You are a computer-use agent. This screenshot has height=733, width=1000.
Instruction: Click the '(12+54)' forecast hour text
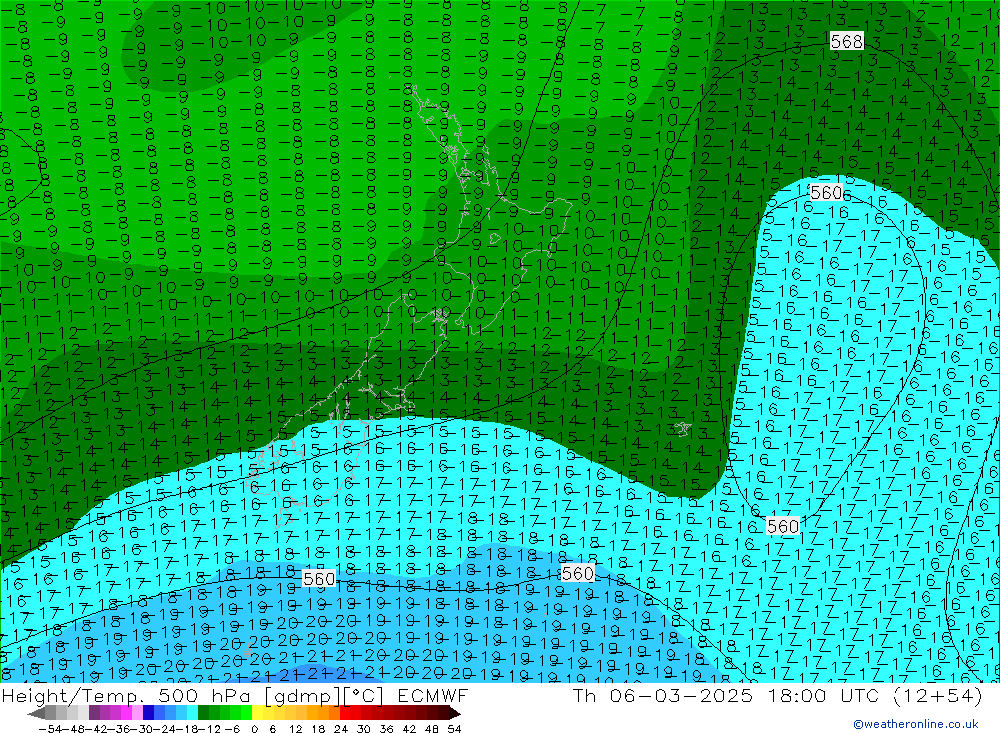tap(938, 695)
